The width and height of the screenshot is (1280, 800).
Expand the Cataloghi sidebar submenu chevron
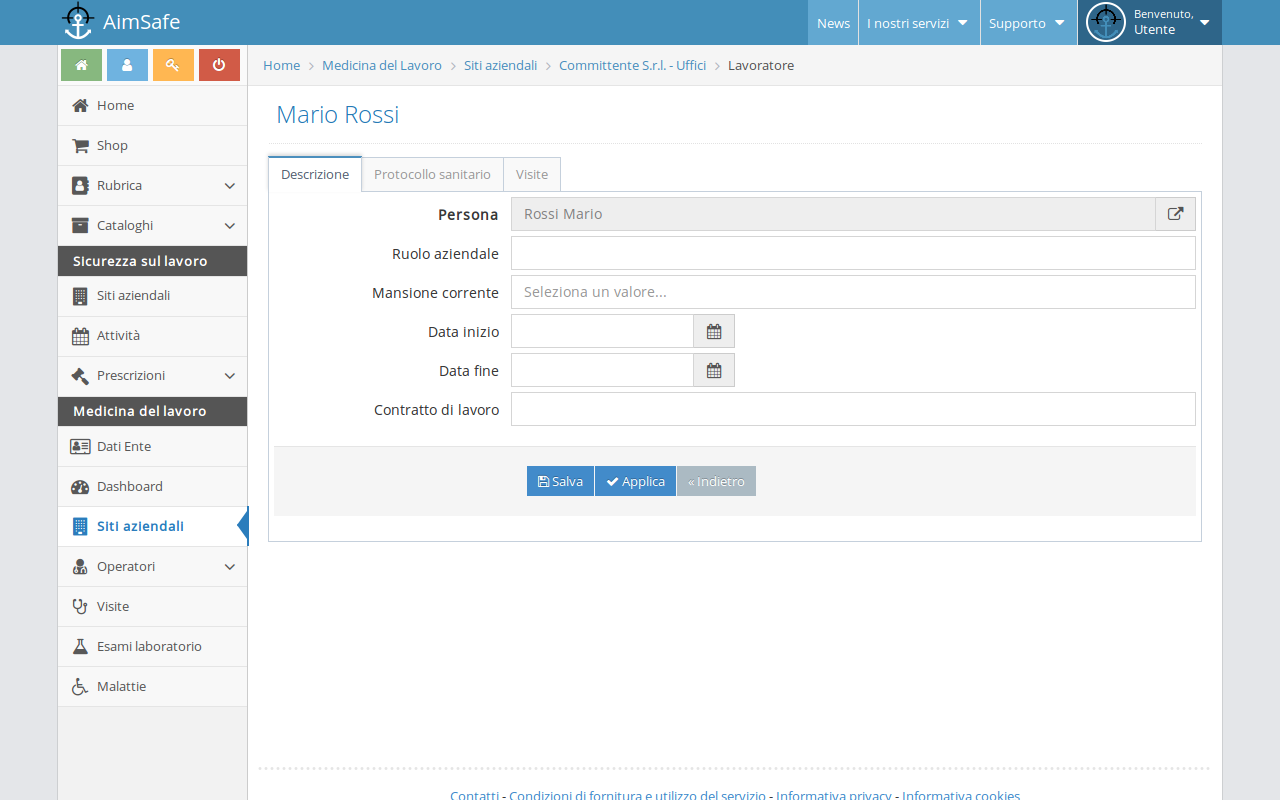coord(230,226)
